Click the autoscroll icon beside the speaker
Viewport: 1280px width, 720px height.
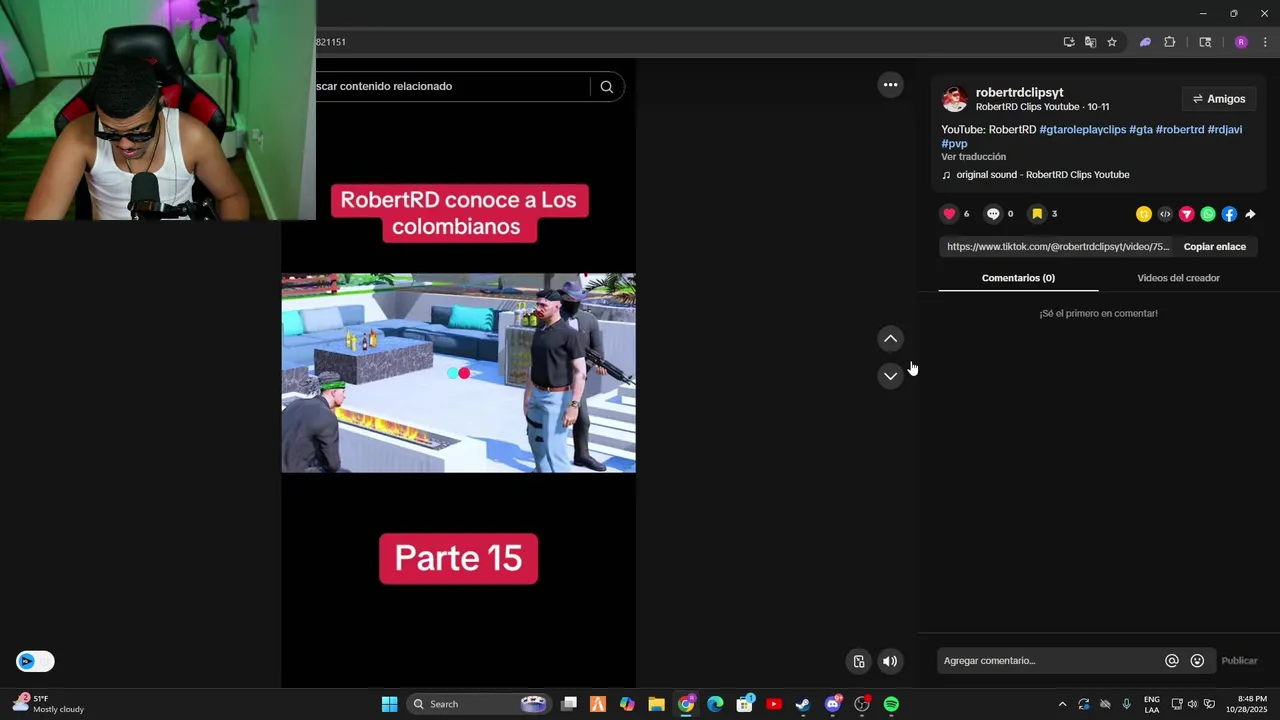point(858,661)
